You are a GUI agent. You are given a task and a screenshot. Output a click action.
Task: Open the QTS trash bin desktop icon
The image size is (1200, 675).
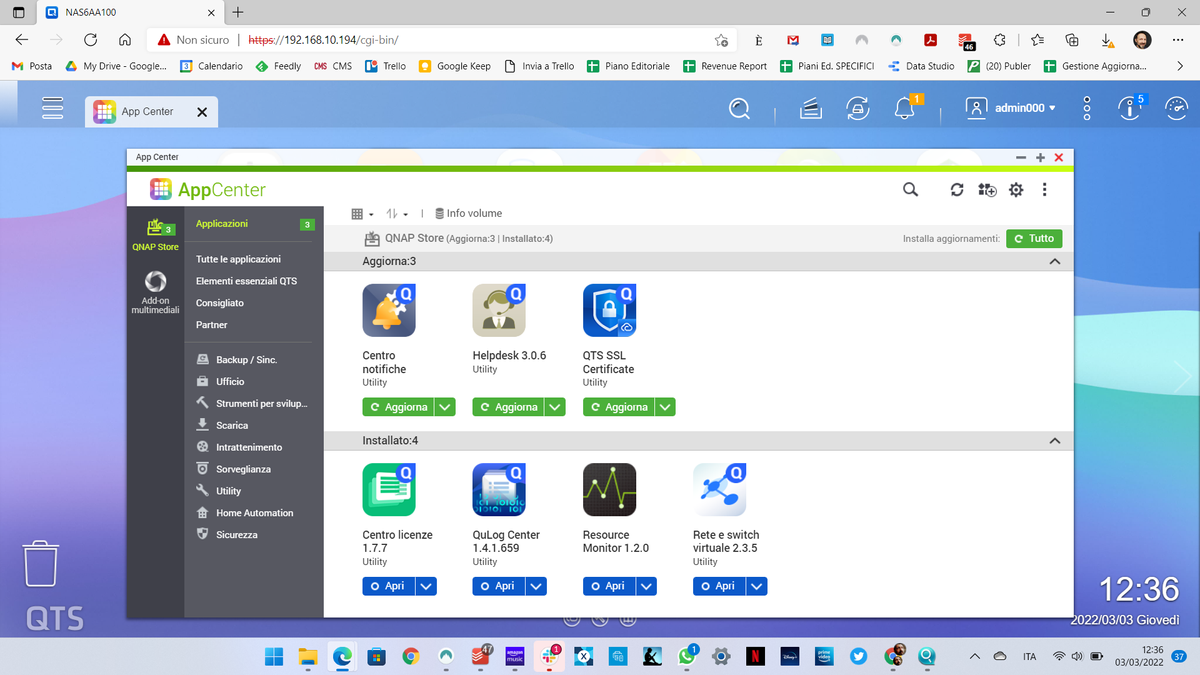coord(41,563)
